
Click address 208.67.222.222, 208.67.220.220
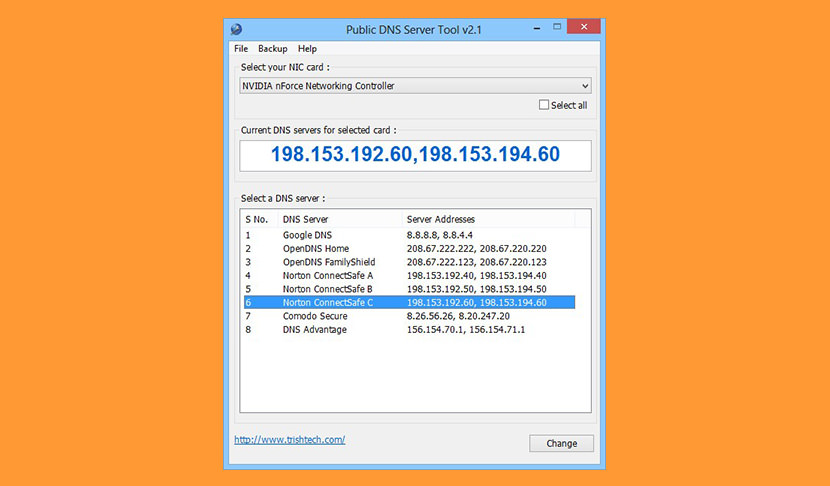coord(476,249)
